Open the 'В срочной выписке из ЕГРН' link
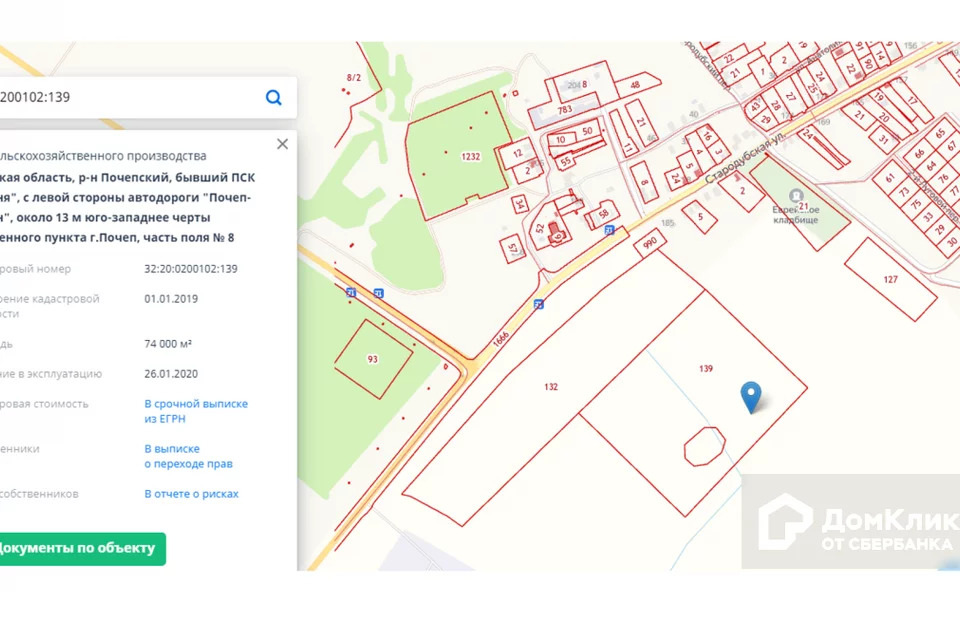960x640 pixels. point(196,411)
